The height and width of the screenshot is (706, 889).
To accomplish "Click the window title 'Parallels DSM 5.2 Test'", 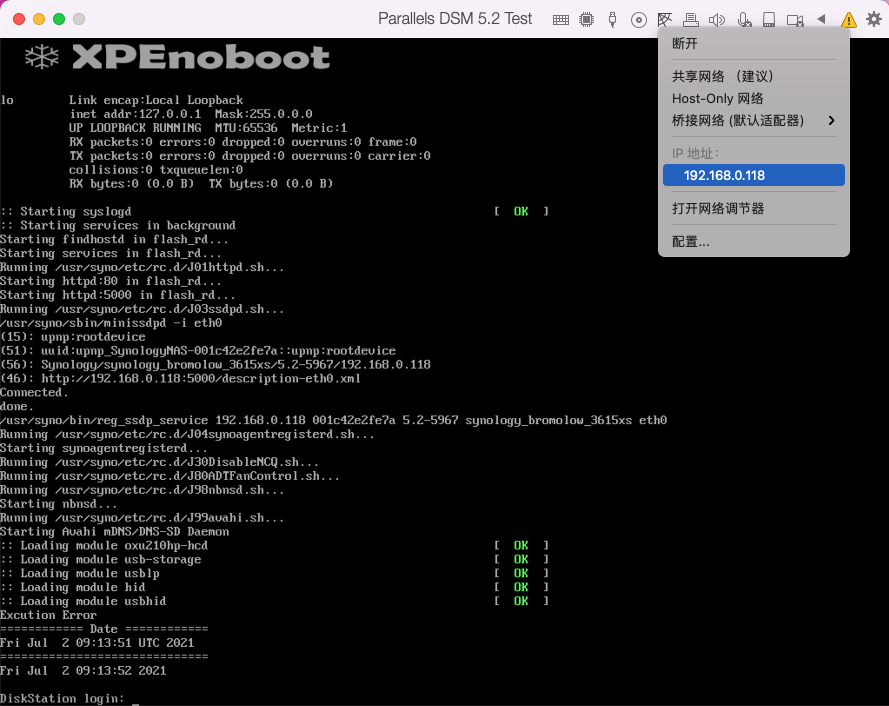I will pyautogui.click(x=455, y=19).
